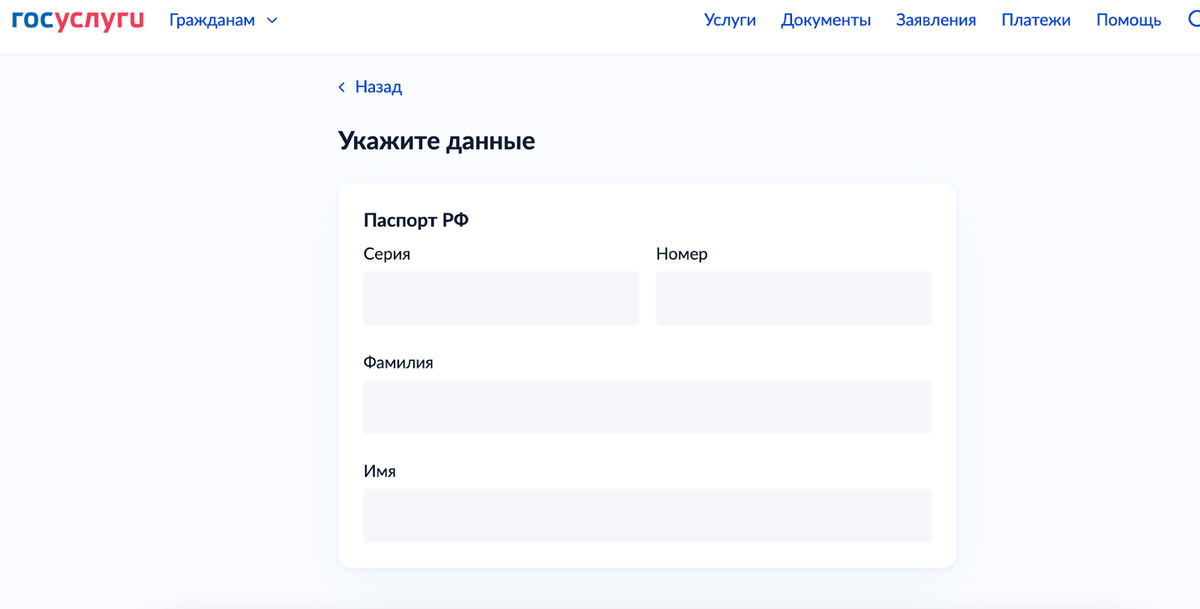Open the Помощь section
1200x609 pixels.
[1128, 19]
